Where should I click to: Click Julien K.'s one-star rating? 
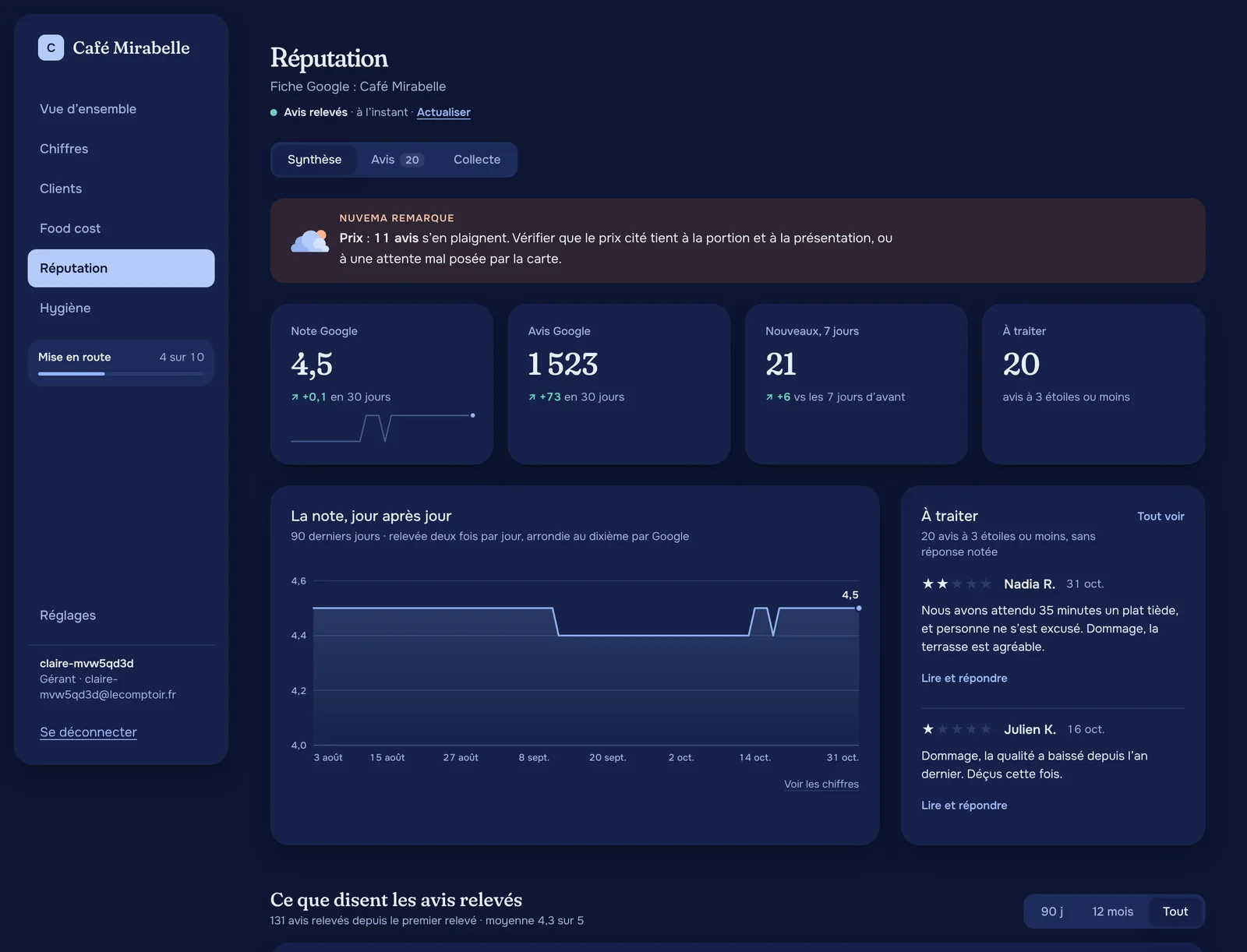click(x=956, y=729)
